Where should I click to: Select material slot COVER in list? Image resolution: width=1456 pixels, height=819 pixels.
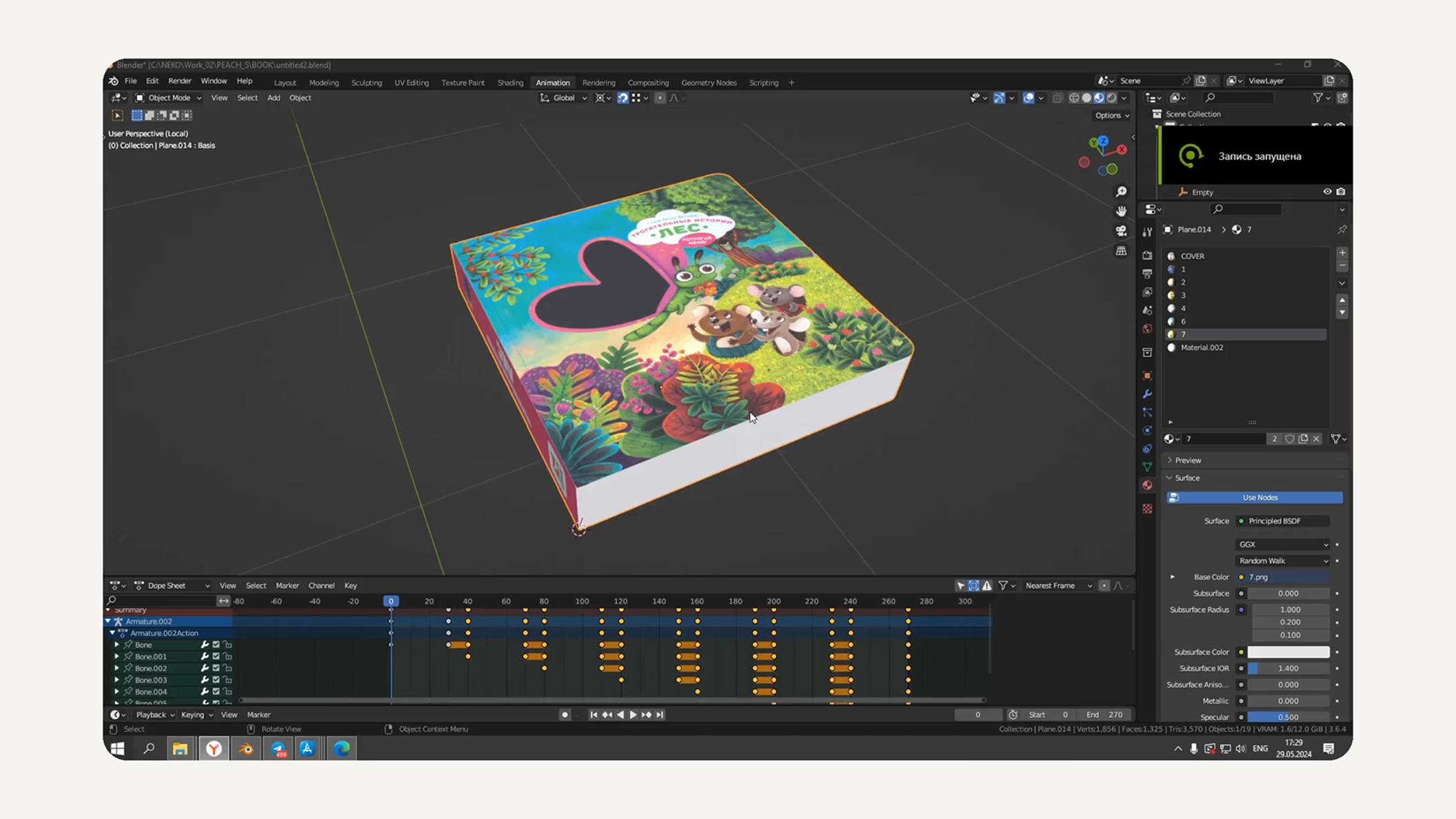click(x=1193, y=256)
